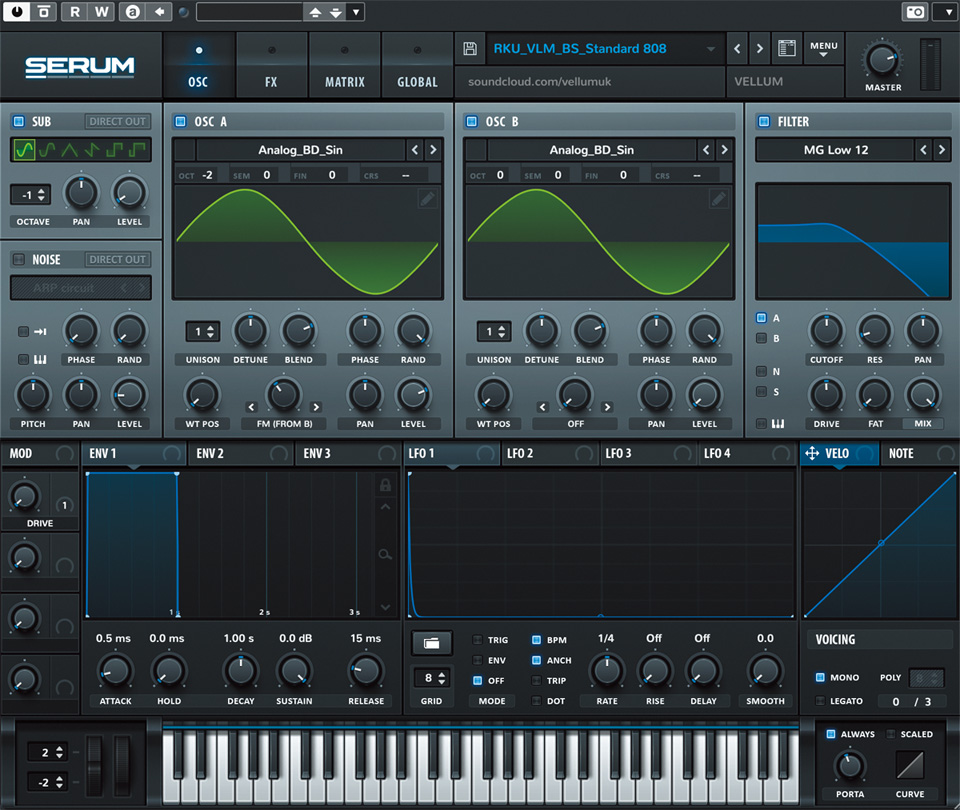The width and height of the screenshot is (960, 810).
Task: Toggle filter routing for oscillator A
Action: tap(761, 318)
